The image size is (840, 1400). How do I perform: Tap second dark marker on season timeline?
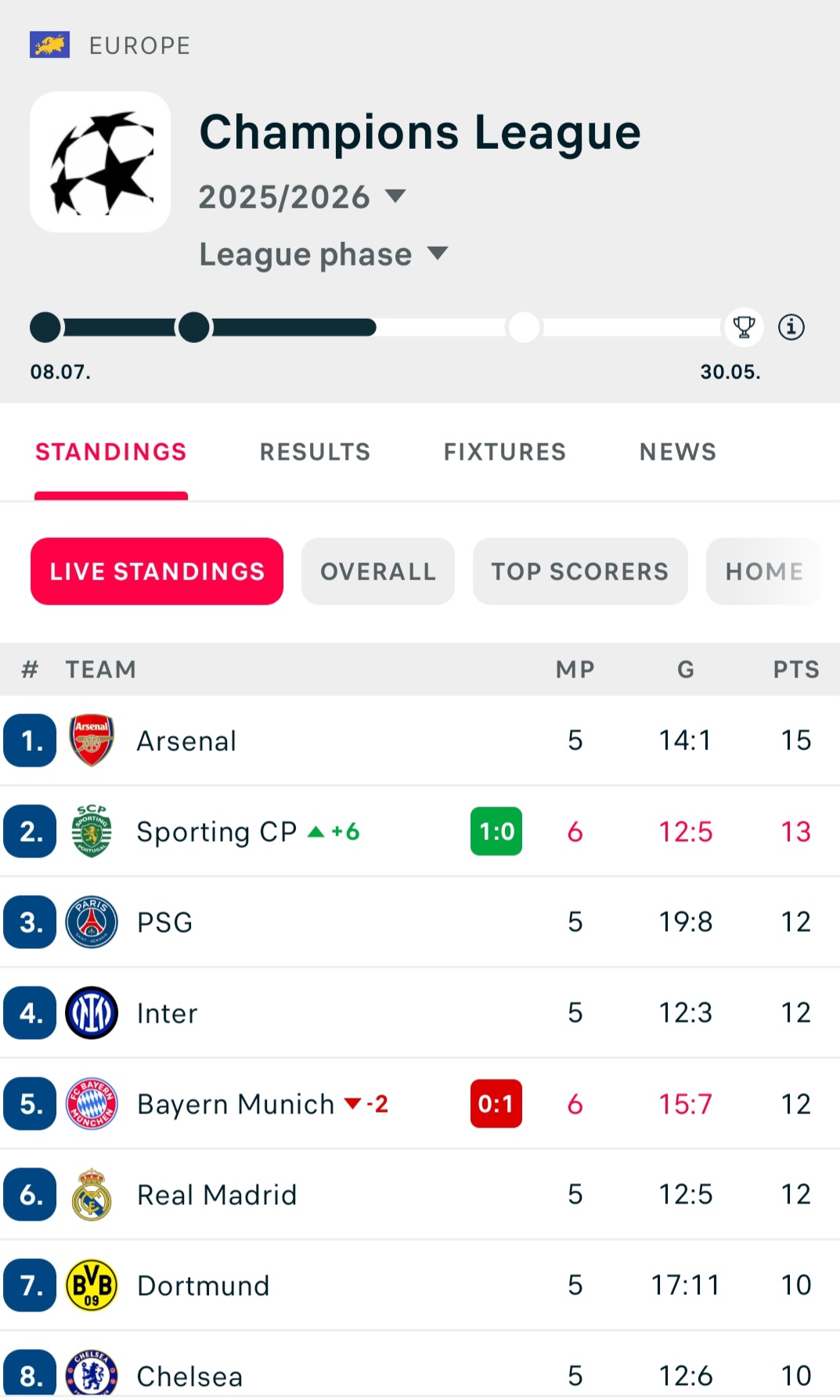point(194,327)
